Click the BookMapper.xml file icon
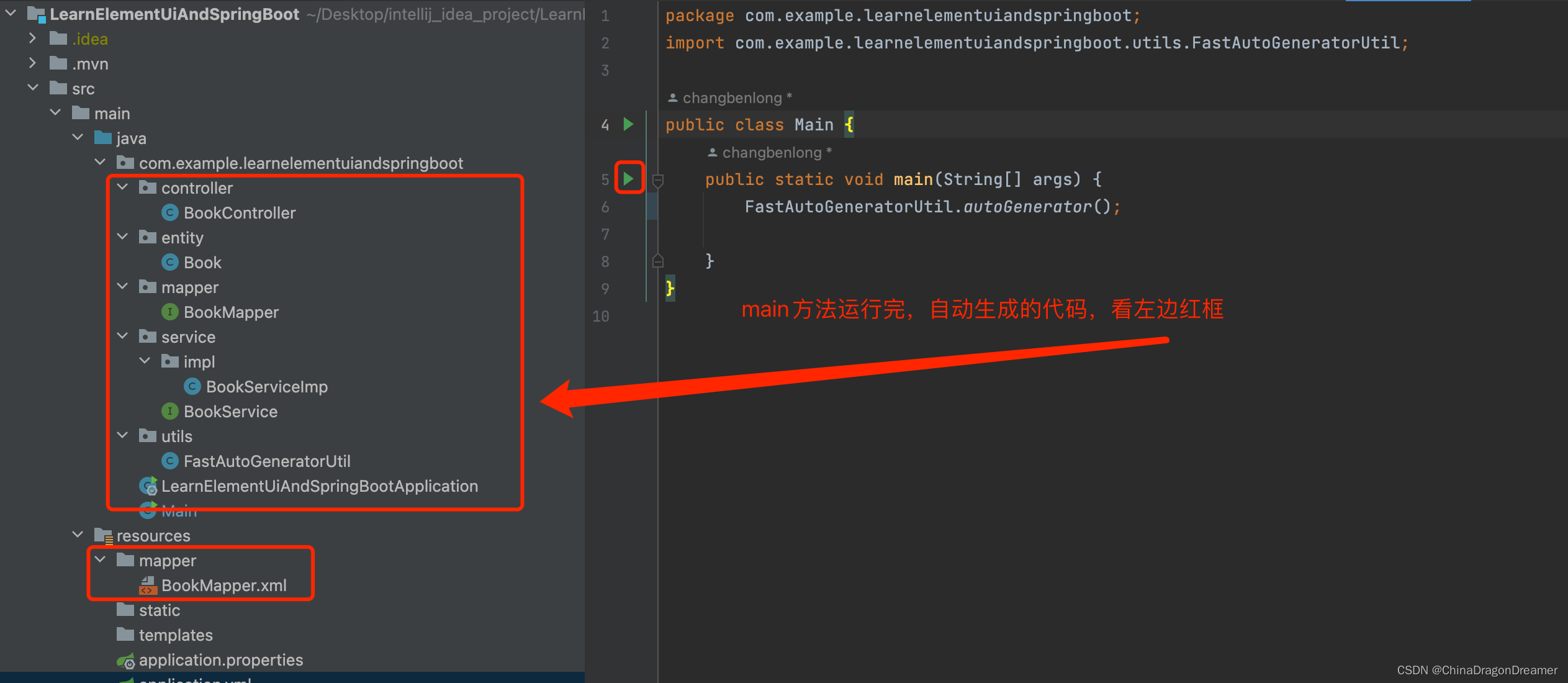Image resolution: width=1568 pixels, height=683 pixels. click(x=148, y=585)
